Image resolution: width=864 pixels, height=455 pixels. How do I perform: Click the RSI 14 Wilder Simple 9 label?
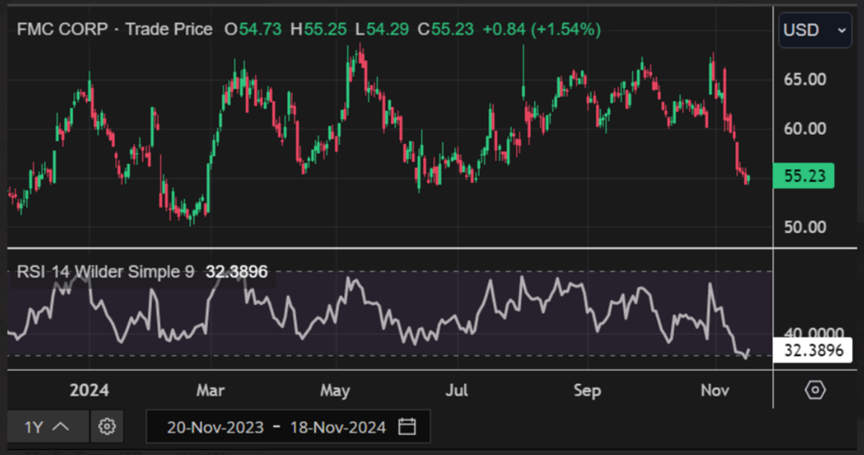(106, 271)
